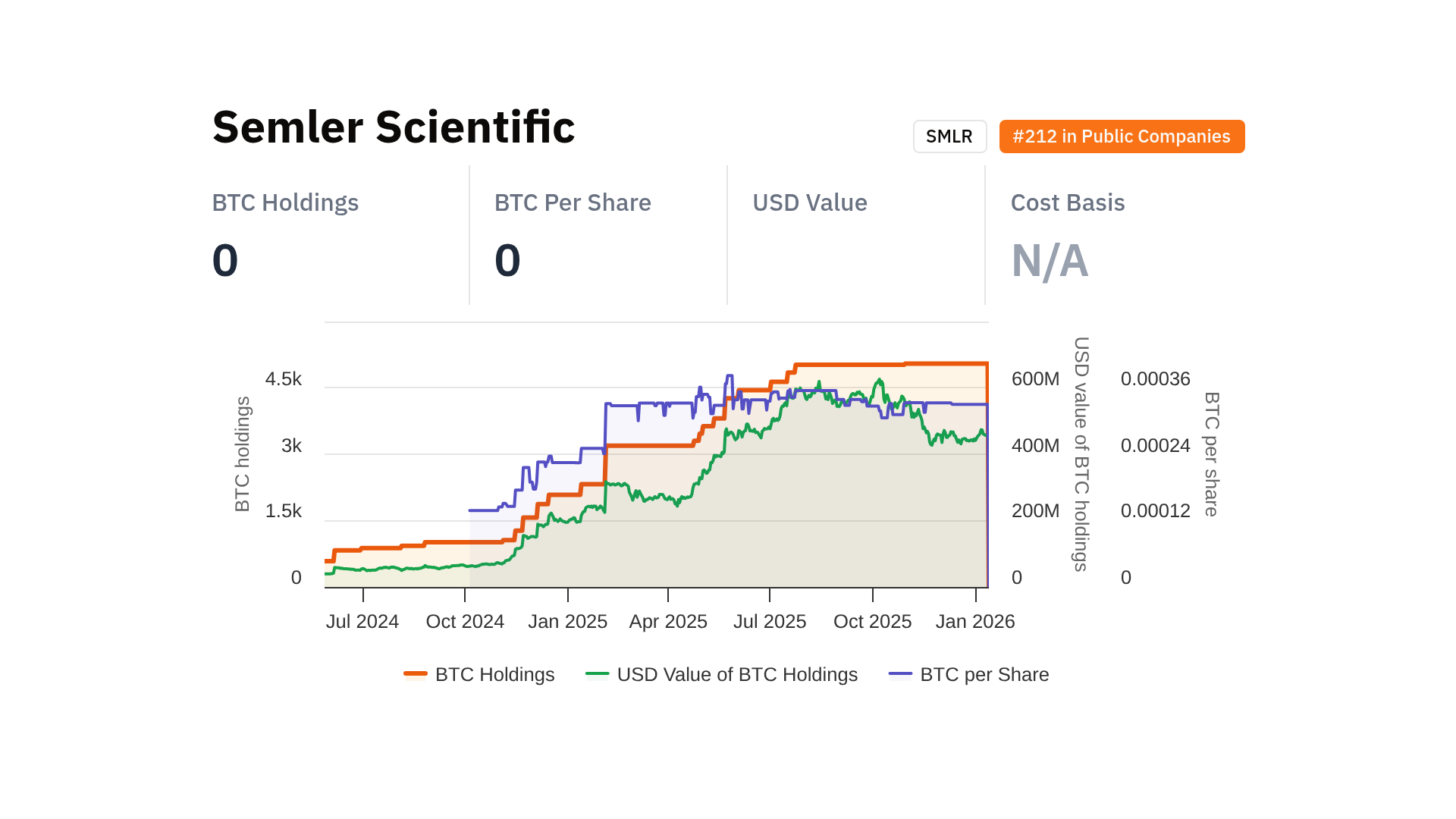Select the Jul 2024 x-axis label
Image resolution: width=1456 pixels, height=819 pixels.
click(362, 622)
